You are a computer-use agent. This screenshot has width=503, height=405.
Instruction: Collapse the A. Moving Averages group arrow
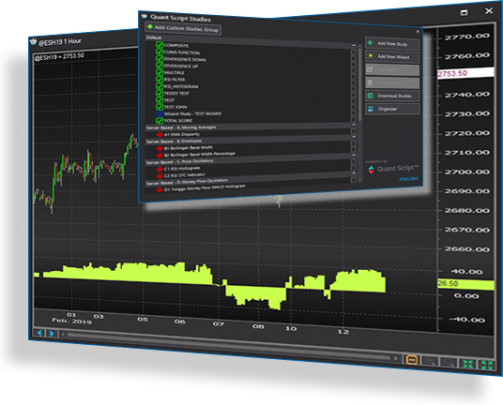353,125
